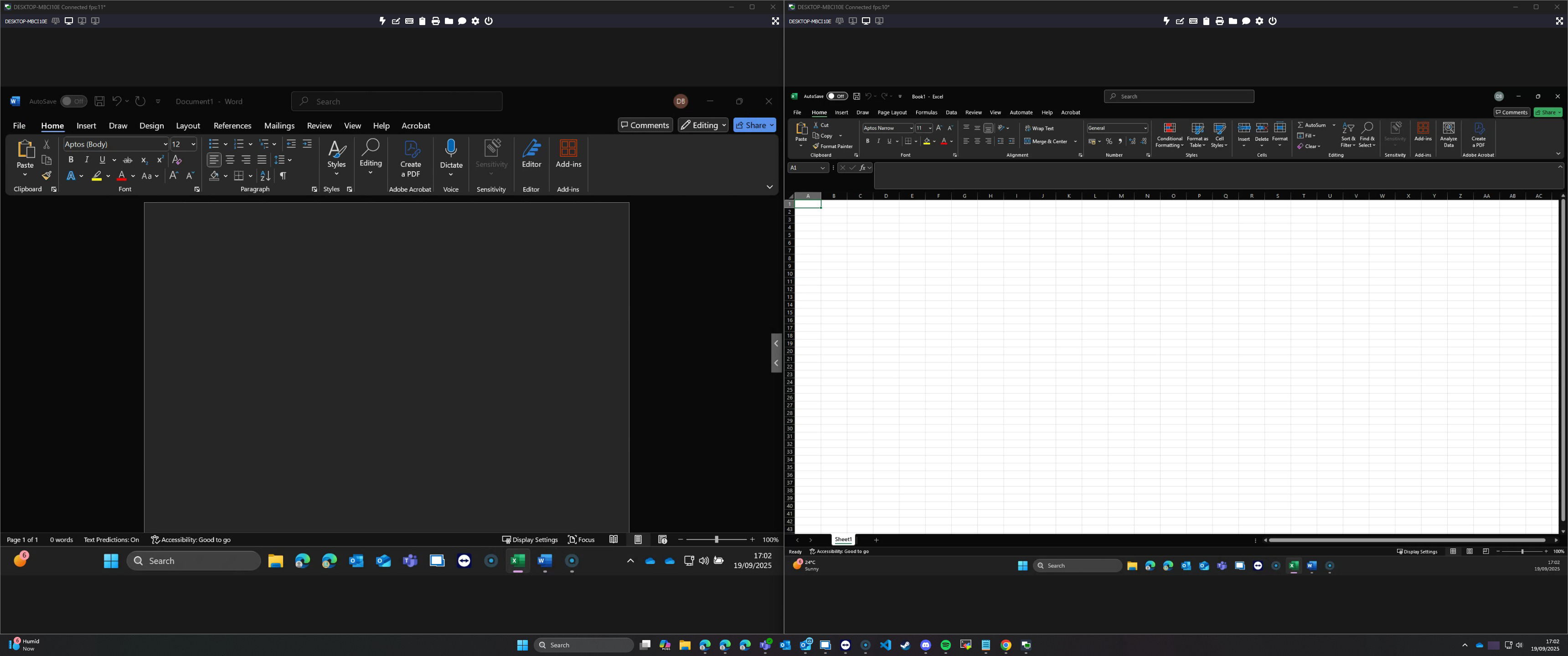Viewport: 1568px width, 656px height.
Task: Click Analyze Data in Excel
Action: 1449,135
